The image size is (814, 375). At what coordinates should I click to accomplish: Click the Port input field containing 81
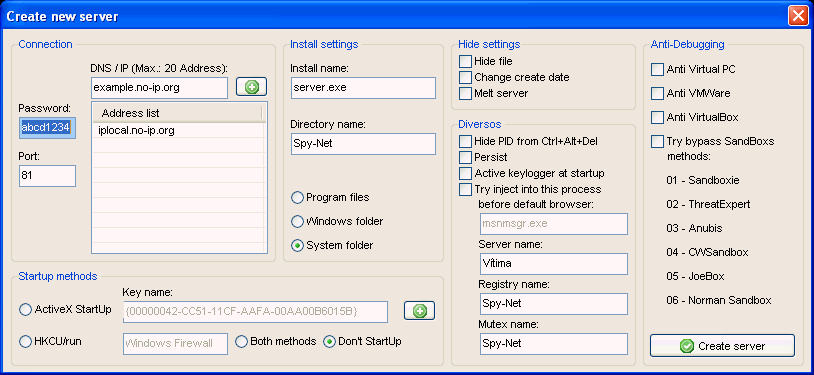(x=47, y=176)
